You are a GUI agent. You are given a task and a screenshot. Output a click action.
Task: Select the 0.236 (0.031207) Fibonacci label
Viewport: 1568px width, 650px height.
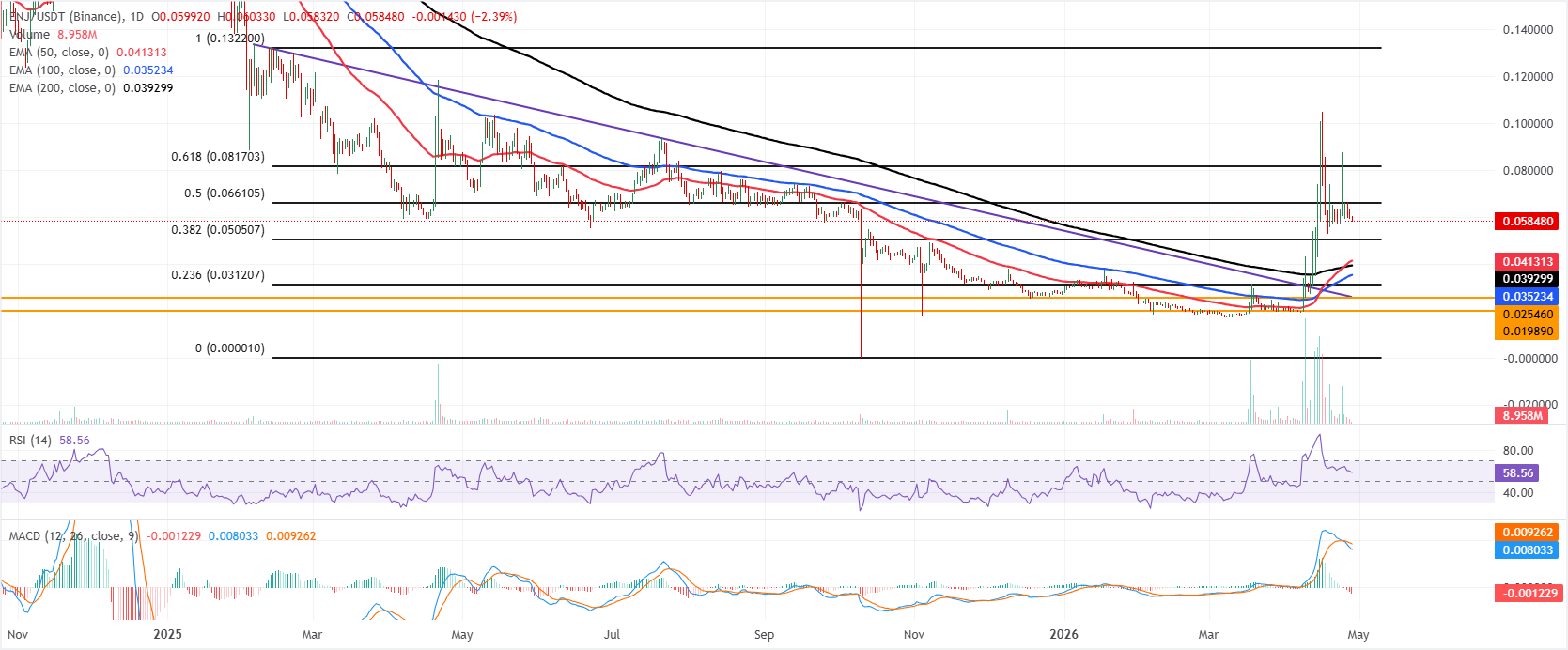point(218,275)
